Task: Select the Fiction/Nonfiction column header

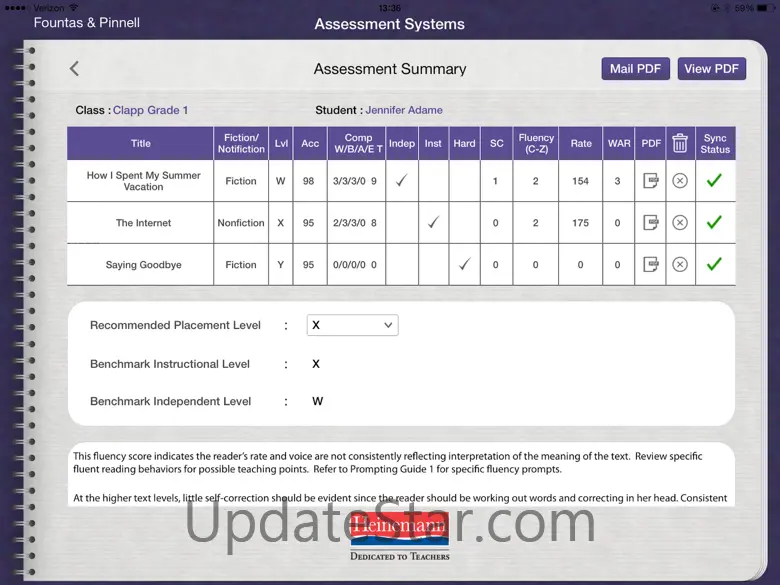Action: click(241, 143)
